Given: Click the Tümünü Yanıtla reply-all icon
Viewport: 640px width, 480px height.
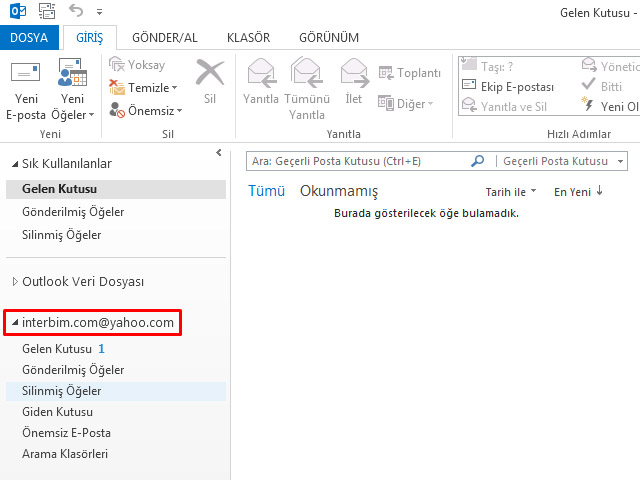Looking at the screenshot, I should 306,73.
